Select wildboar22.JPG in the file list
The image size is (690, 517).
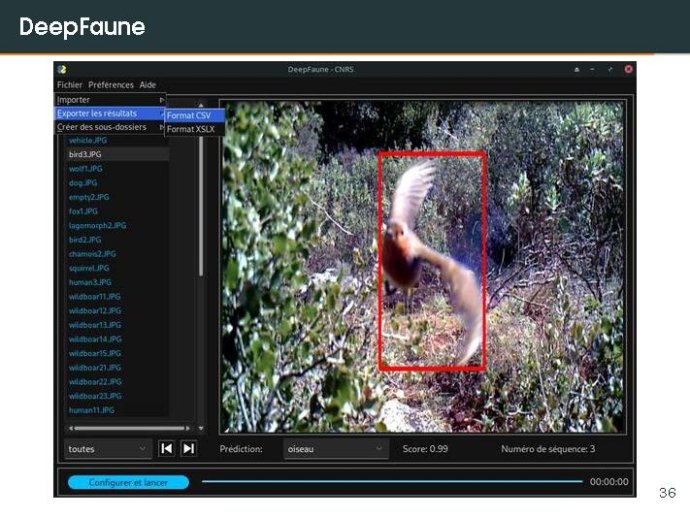point(95,382)
